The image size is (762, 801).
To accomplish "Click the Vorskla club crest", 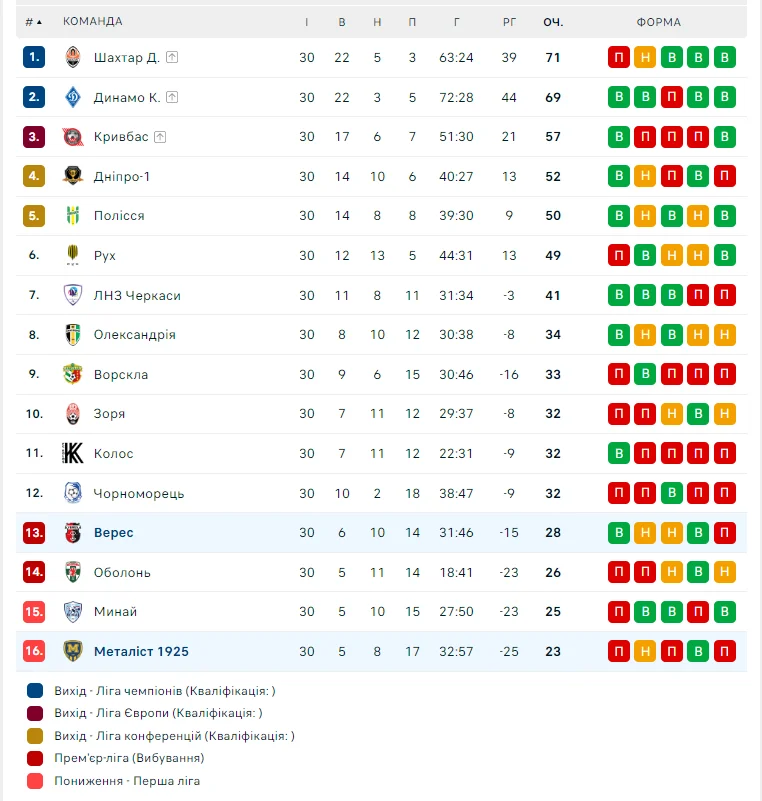I will pos(72,374).
